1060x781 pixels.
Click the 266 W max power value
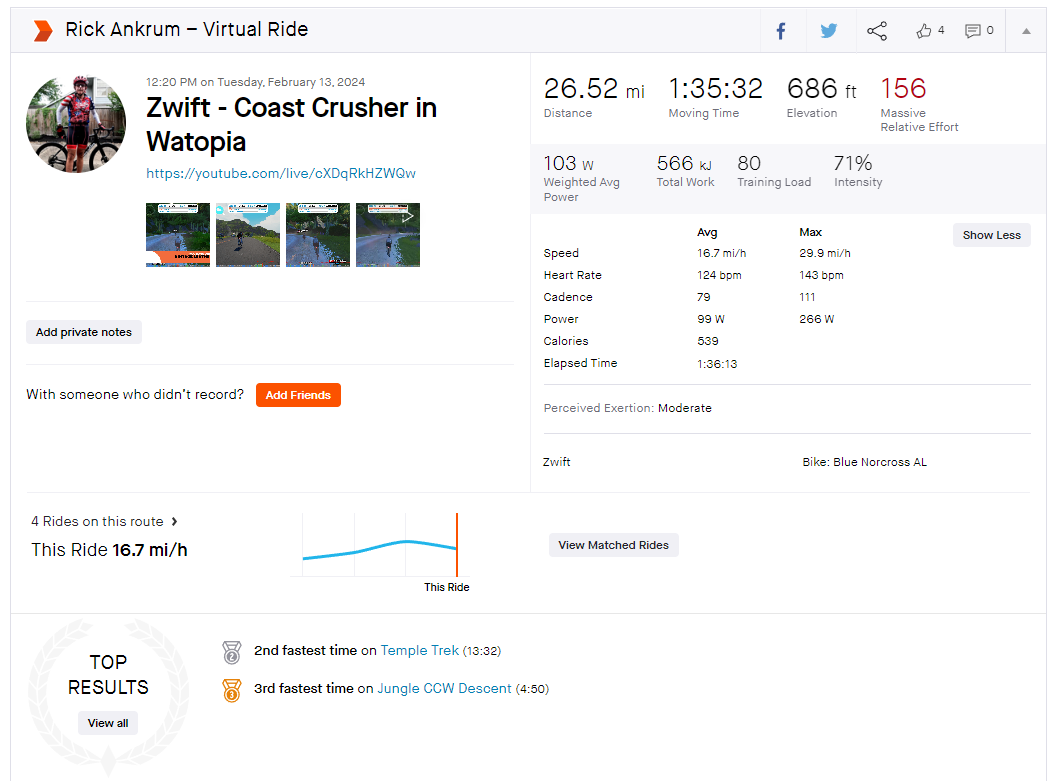click(x=817, y=319)
